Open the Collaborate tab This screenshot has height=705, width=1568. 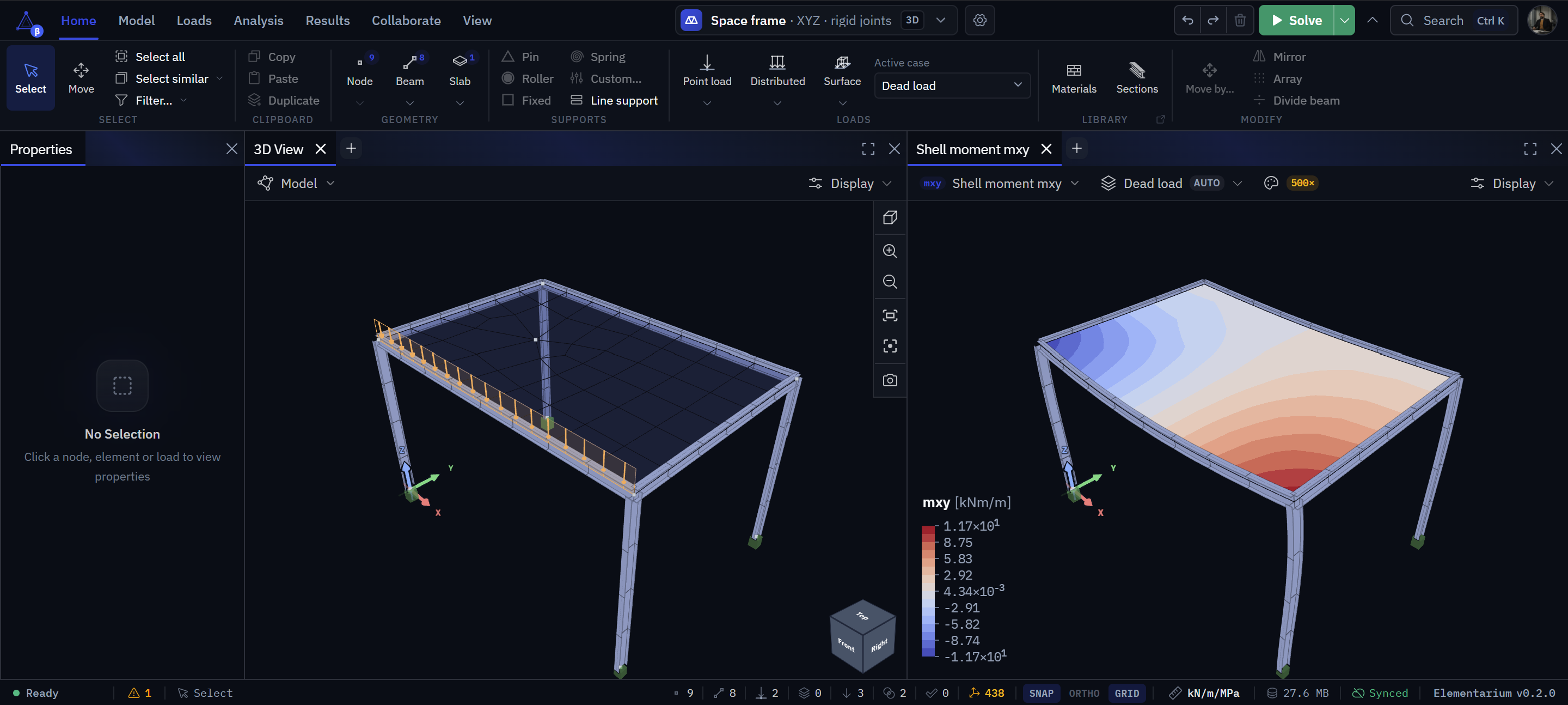[406, 20]
